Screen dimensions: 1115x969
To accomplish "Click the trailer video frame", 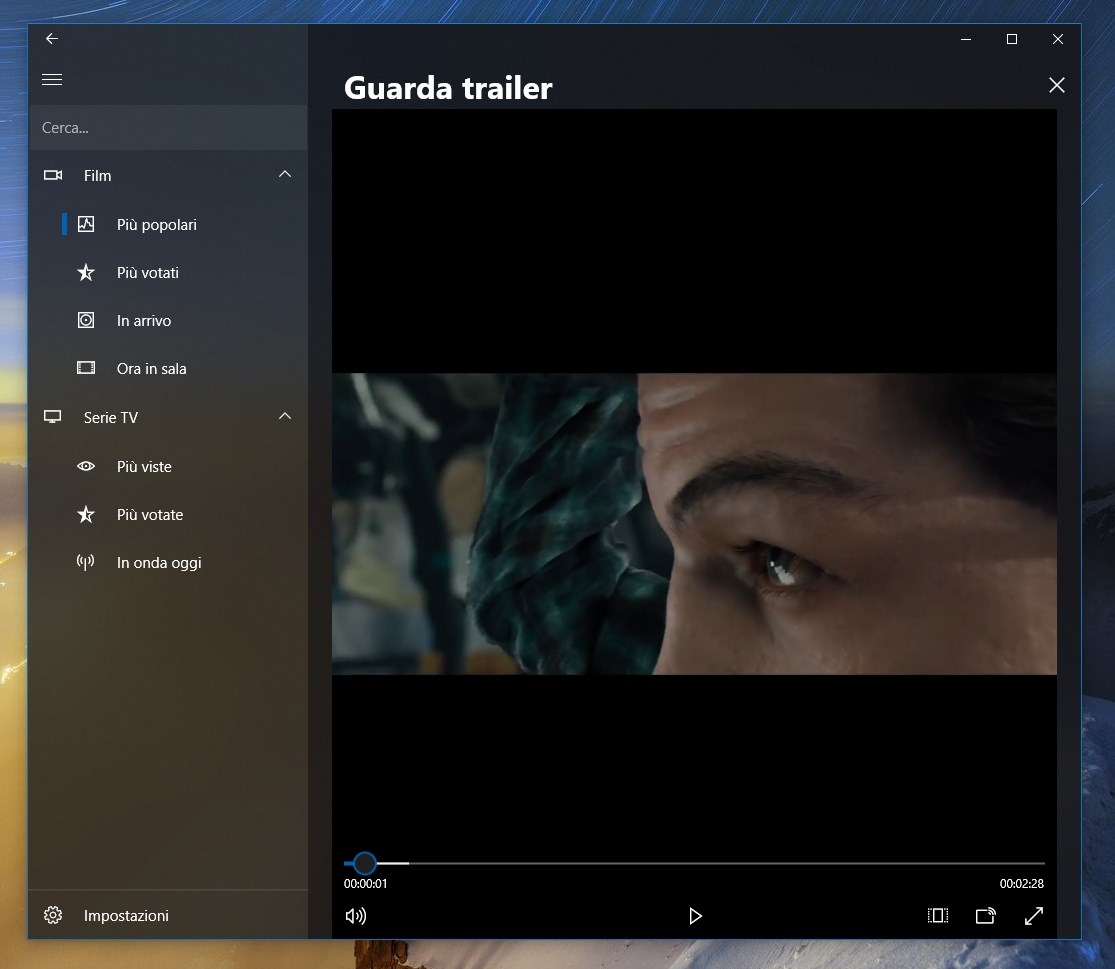I will coord(694,524).
